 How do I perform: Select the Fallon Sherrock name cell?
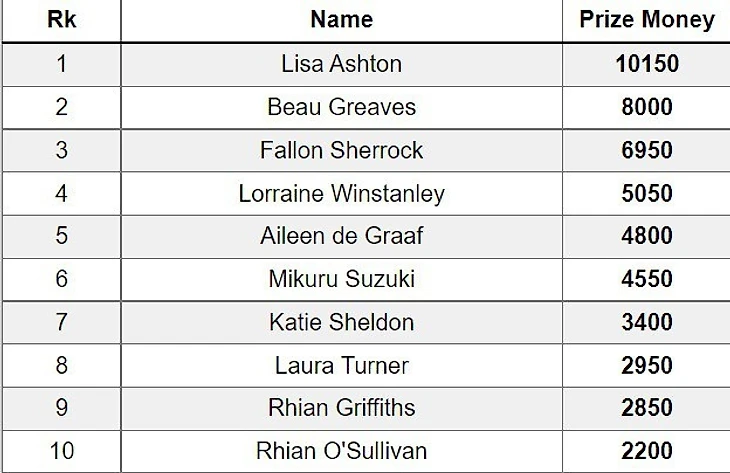tap(342, 151)
